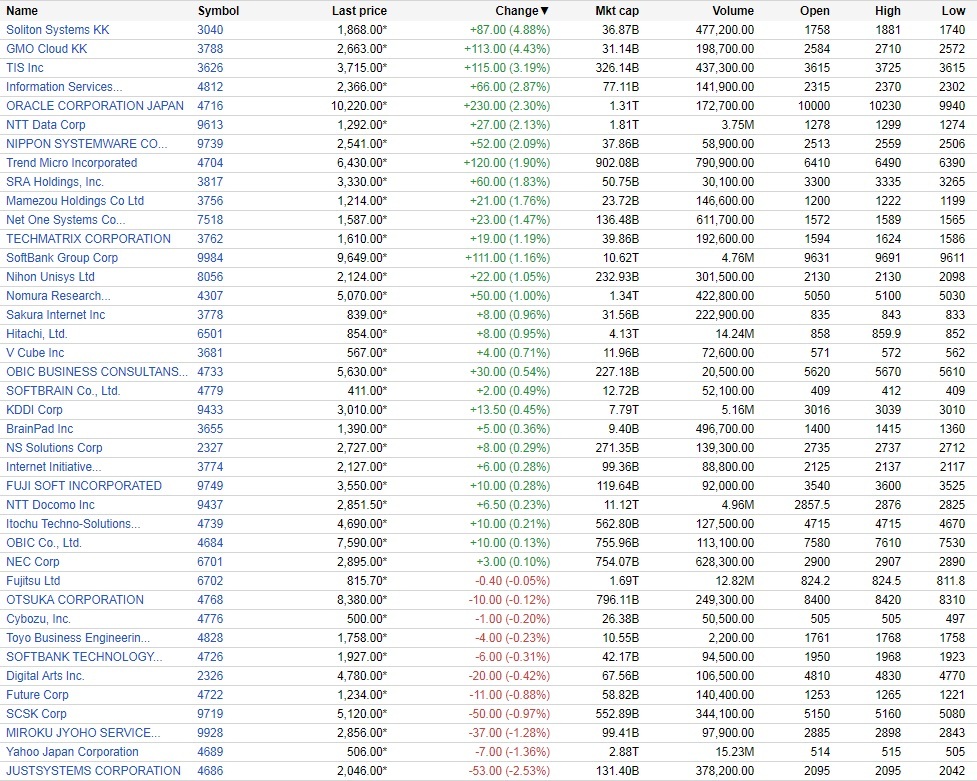977x781 pixels.
Task: Open FUJI SOFT INCORPORATED link
Action: tap(84, 486)
